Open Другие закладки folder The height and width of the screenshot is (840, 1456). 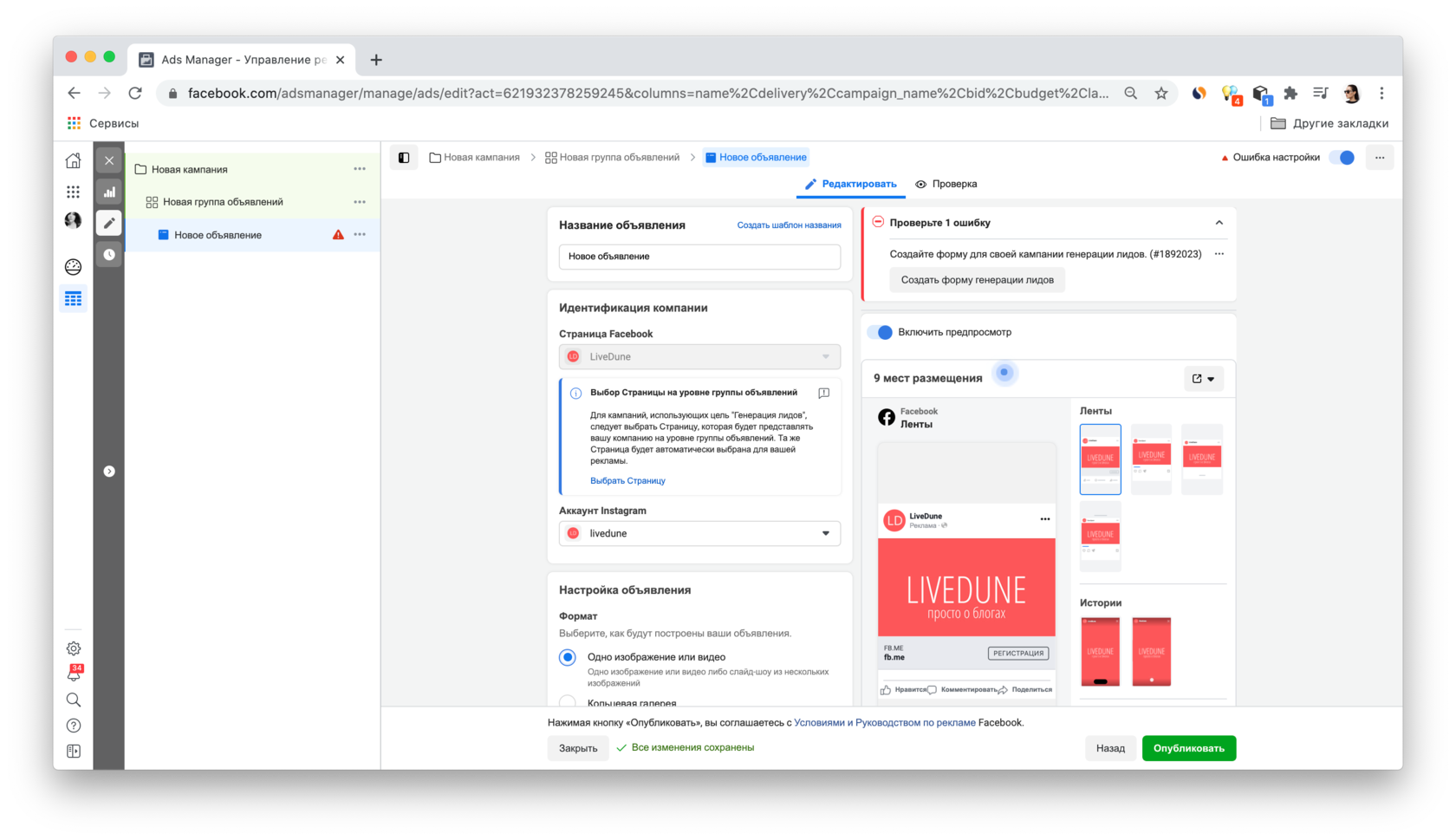(x=1329, y=124)
